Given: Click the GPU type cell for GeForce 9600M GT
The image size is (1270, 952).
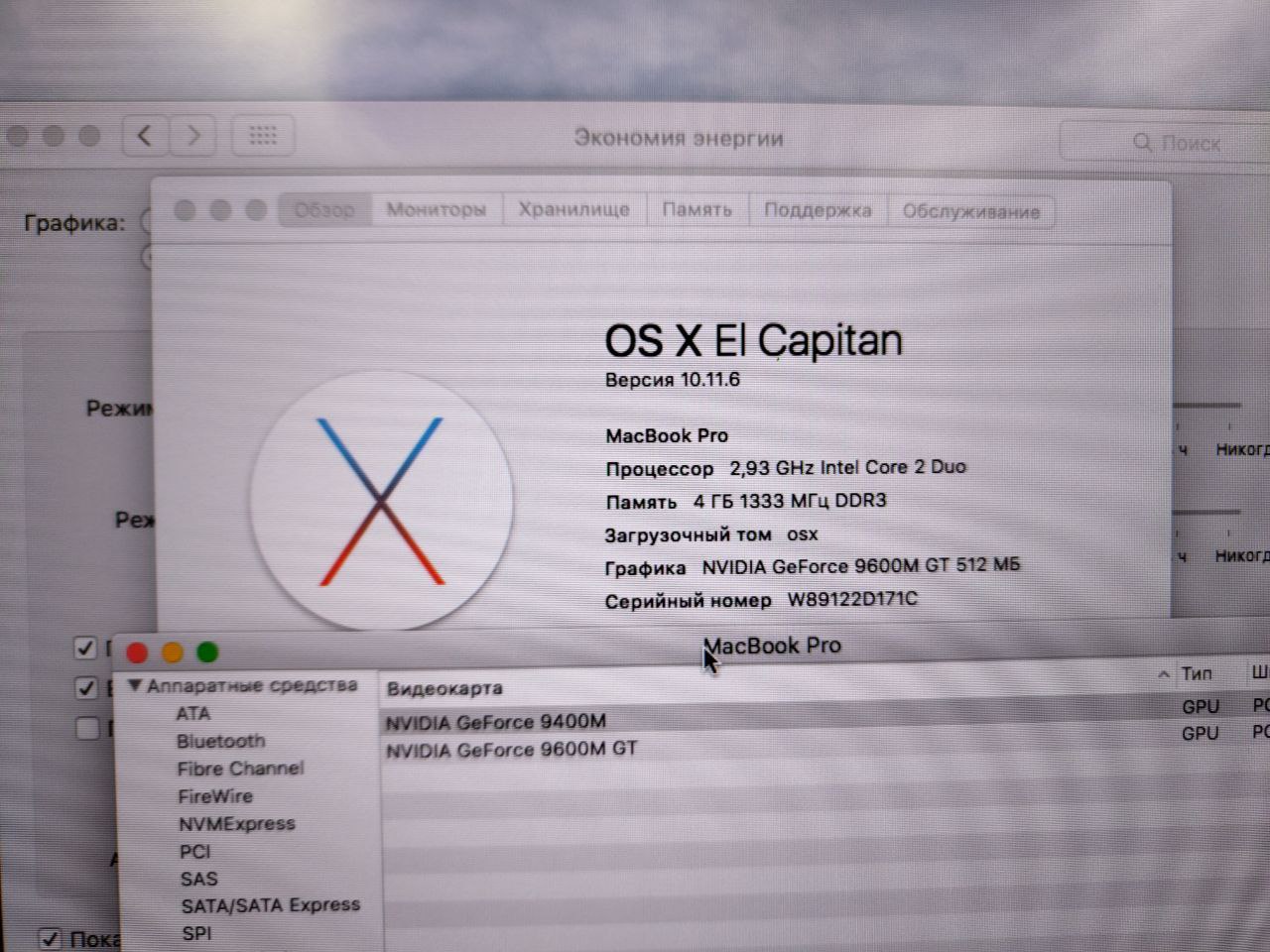Looking at the screenshot, I should tap(1201, 733).
